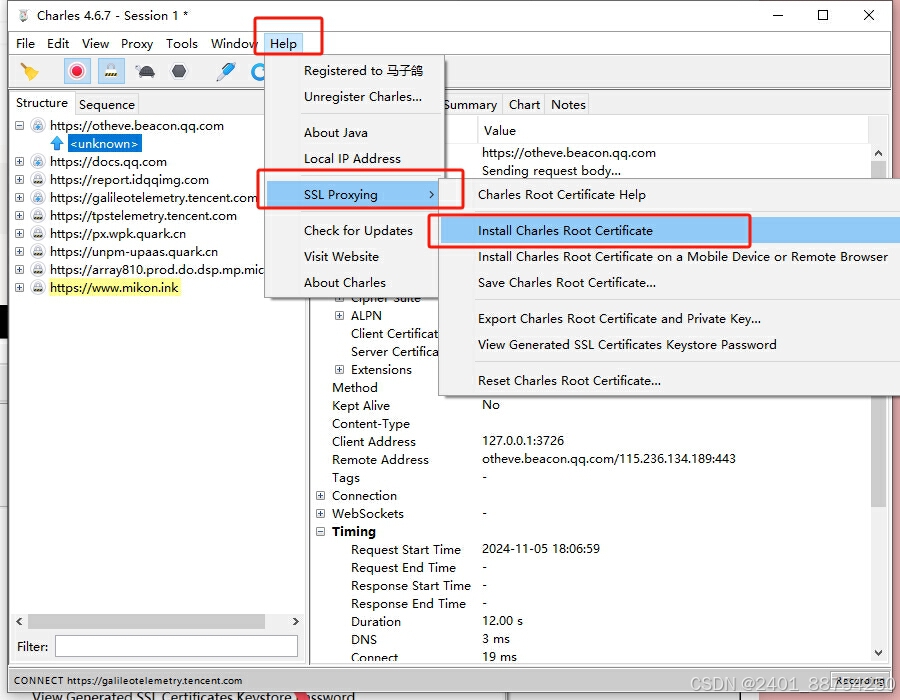The image size is (900, 700).
Task: Expand the docs.qq.com tree node
Action: point(20,162)
